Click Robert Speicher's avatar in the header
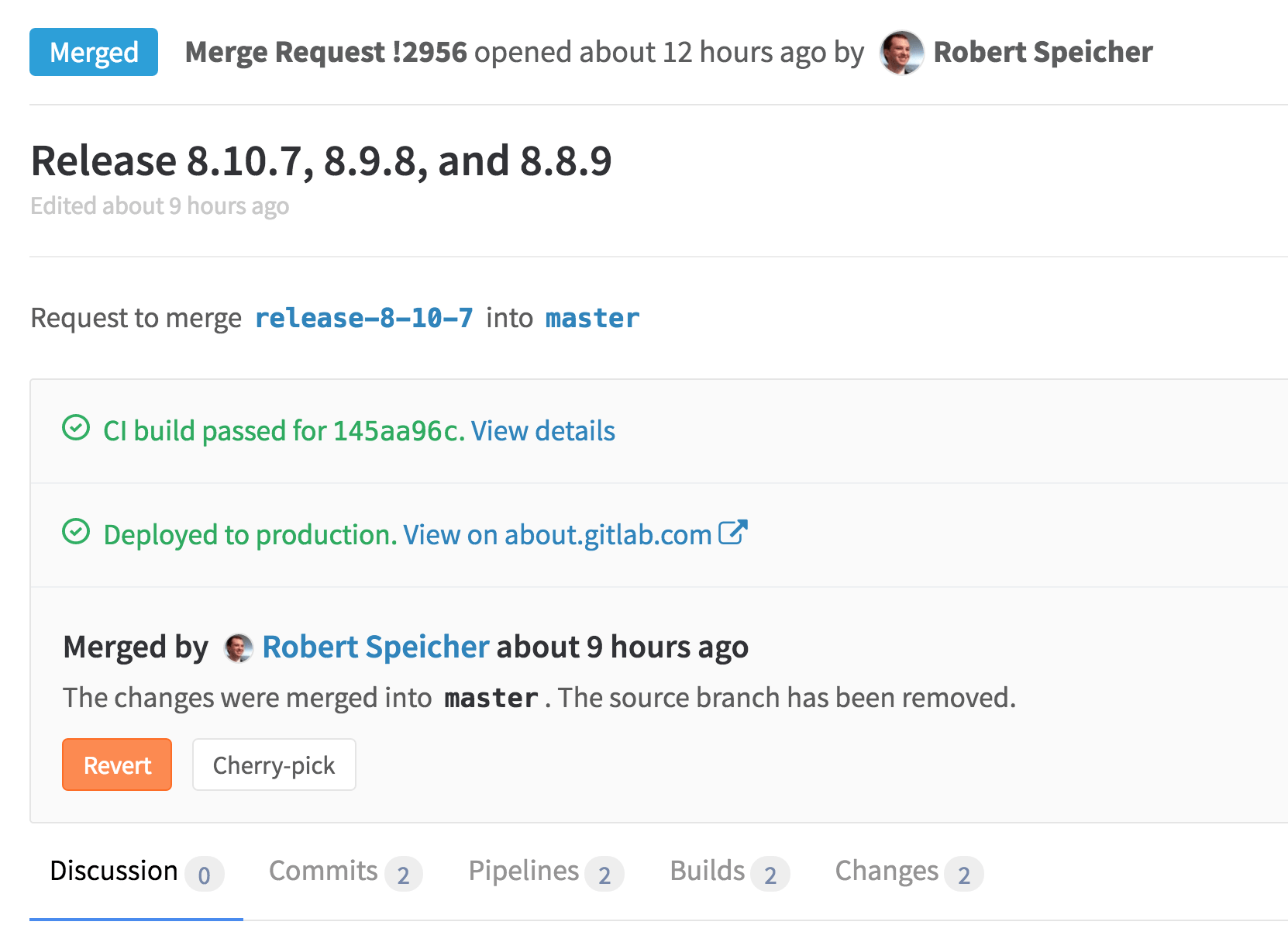 [901, 52]
